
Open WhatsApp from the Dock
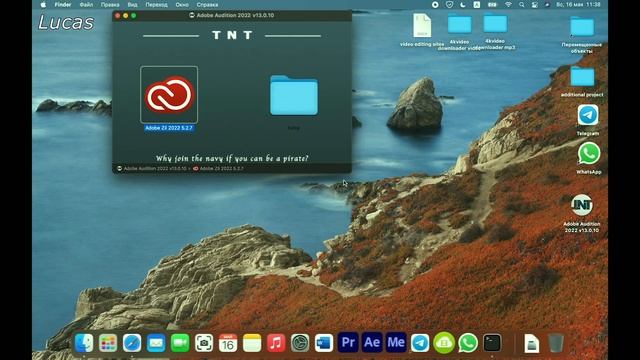pos(468,343)
